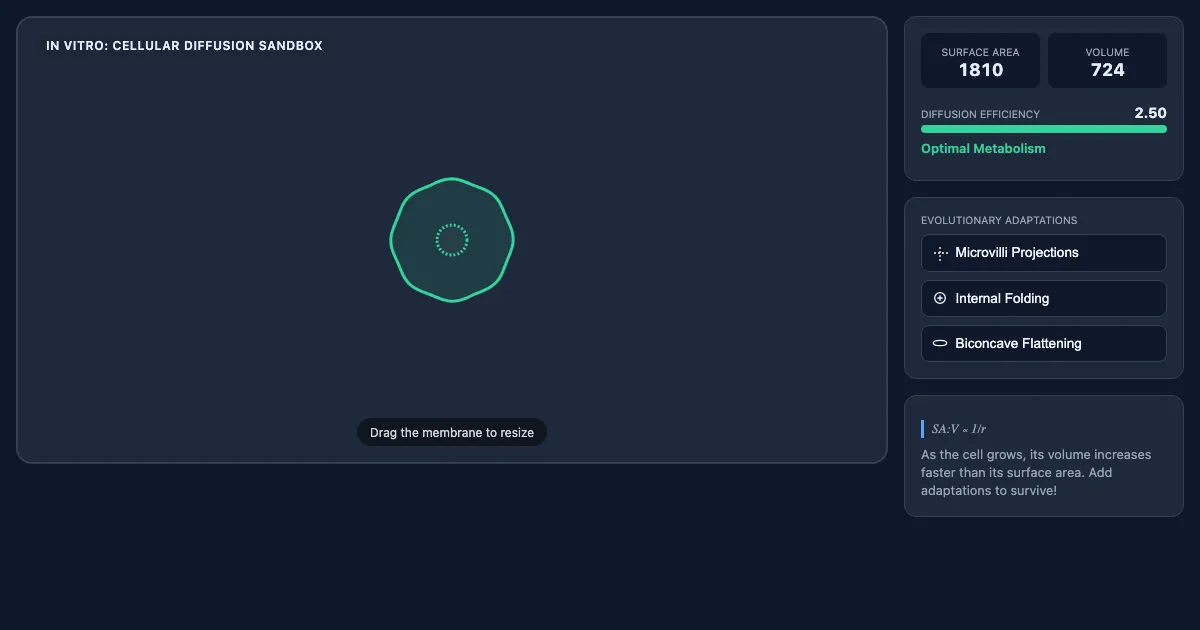Image resolution: width=1200 pixels, height=630 pixels.
Task: Click the In Vitro: Cellular Diffusion Sandbox title
Action: click(184, 46)
